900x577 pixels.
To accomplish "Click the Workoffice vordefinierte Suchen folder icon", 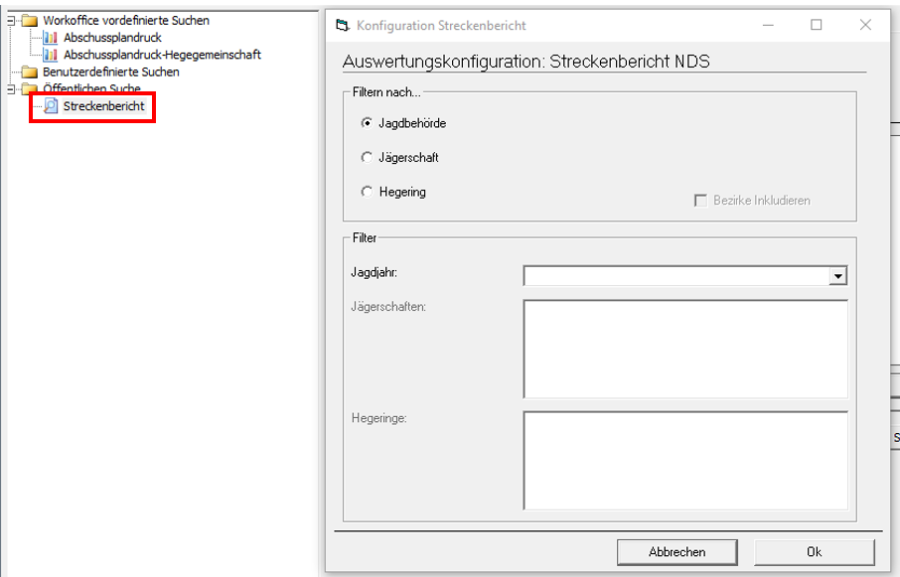I will click(x=30, y=21).
